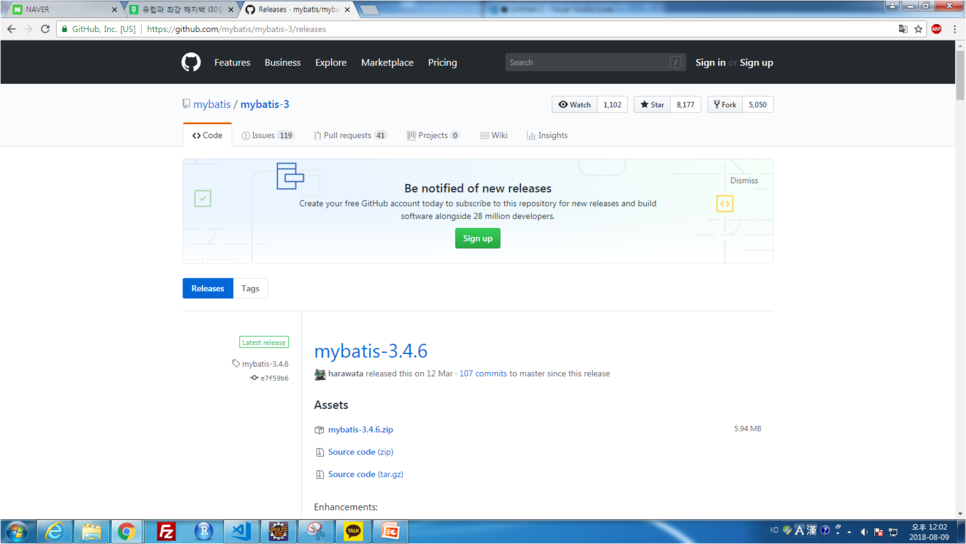Bookmark the page with the star icon
This screenshot has width=966, height=544.
pos(918,29)
